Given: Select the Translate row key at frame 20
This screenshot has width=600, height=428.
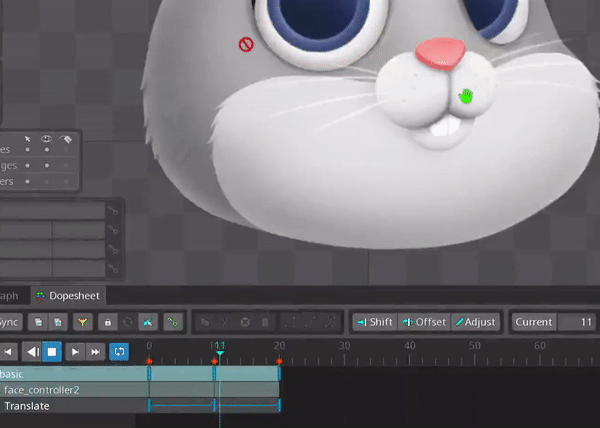Looking at the screenshot, I should pos(279,405).
